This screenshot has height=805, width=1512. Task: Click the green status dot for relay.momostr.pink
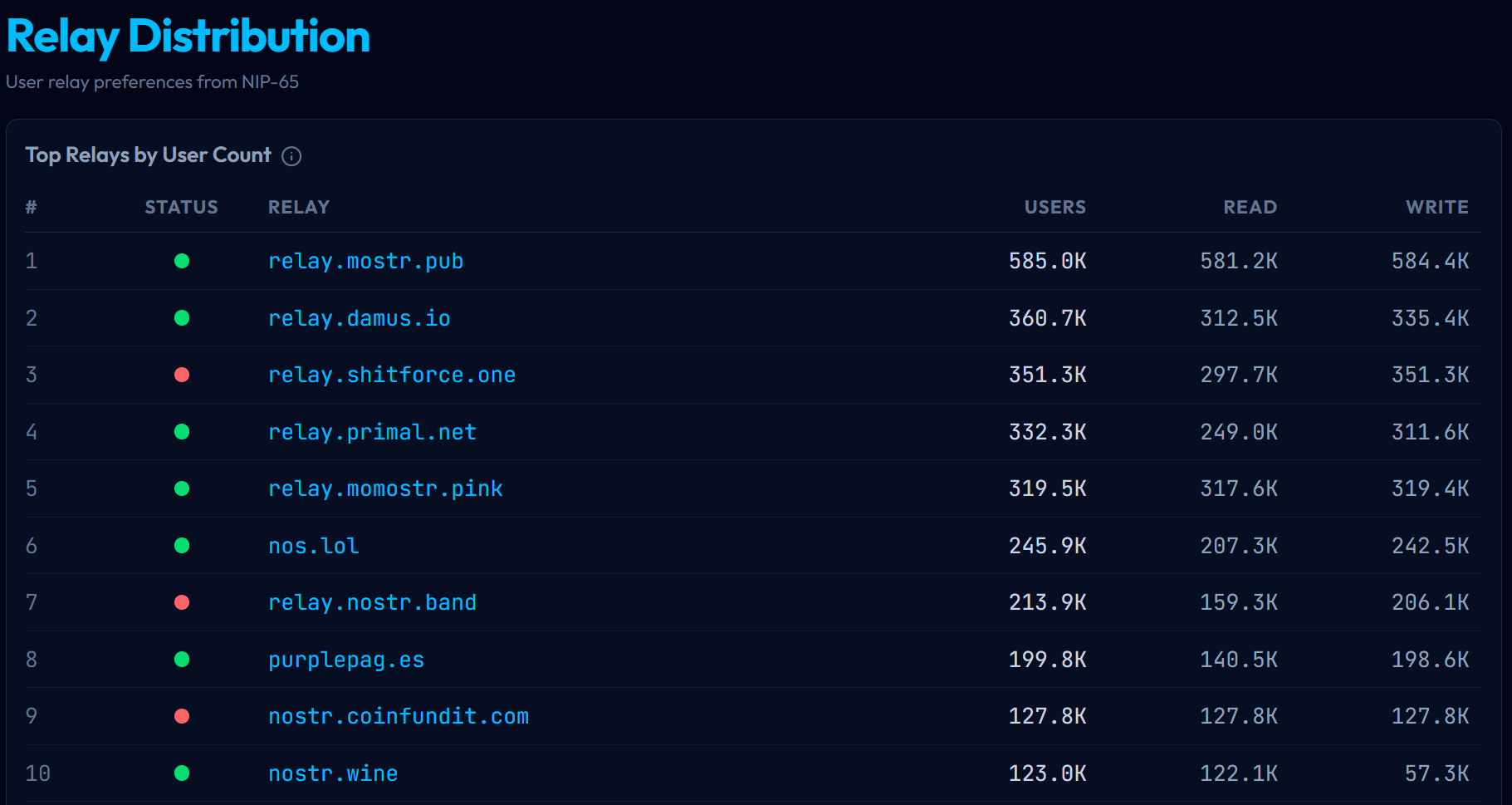tap(182, 488)
